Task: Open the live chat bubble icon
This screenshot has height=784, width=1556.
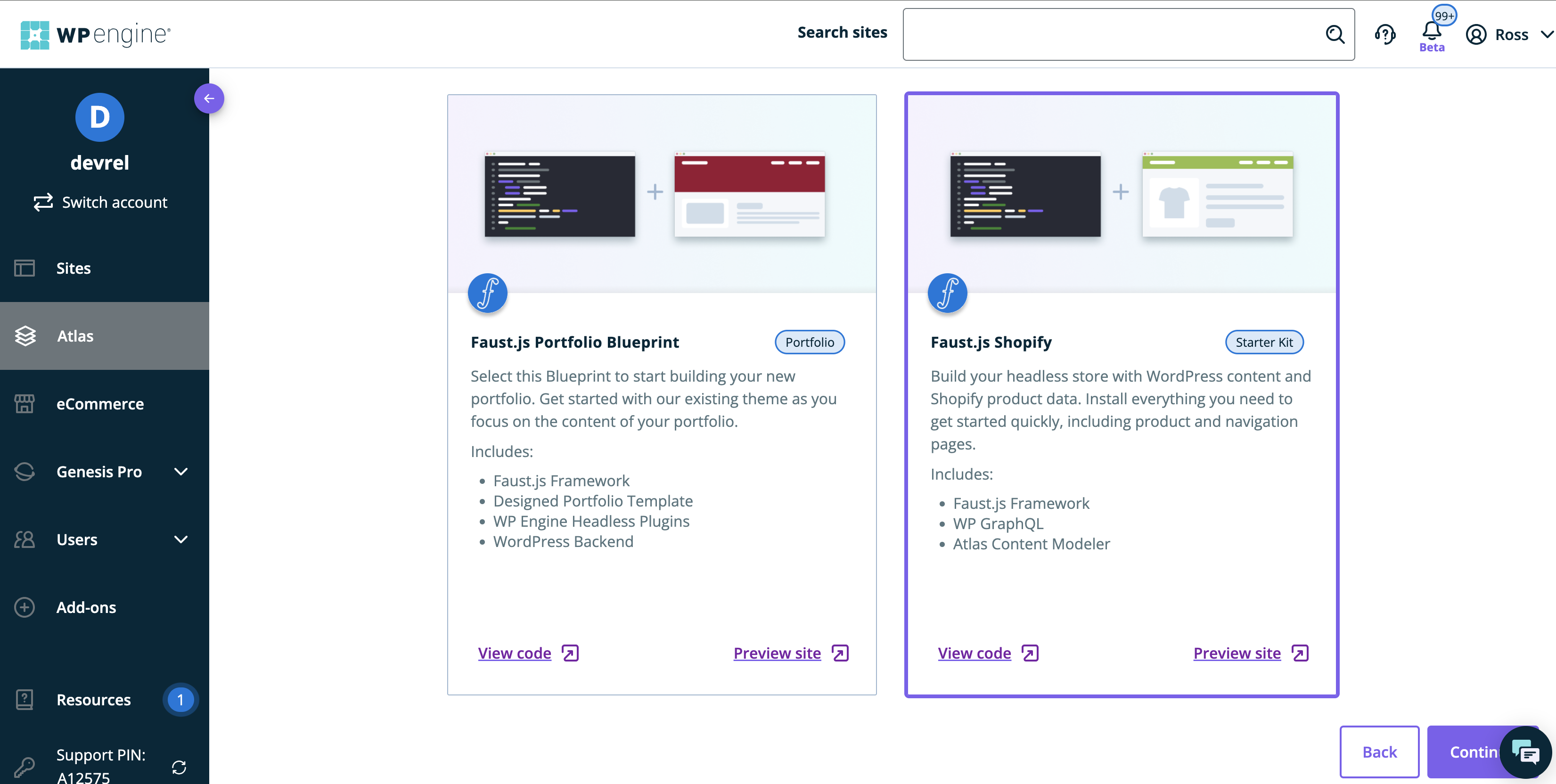Action: pyautogui.click(x=1525, y=752)
